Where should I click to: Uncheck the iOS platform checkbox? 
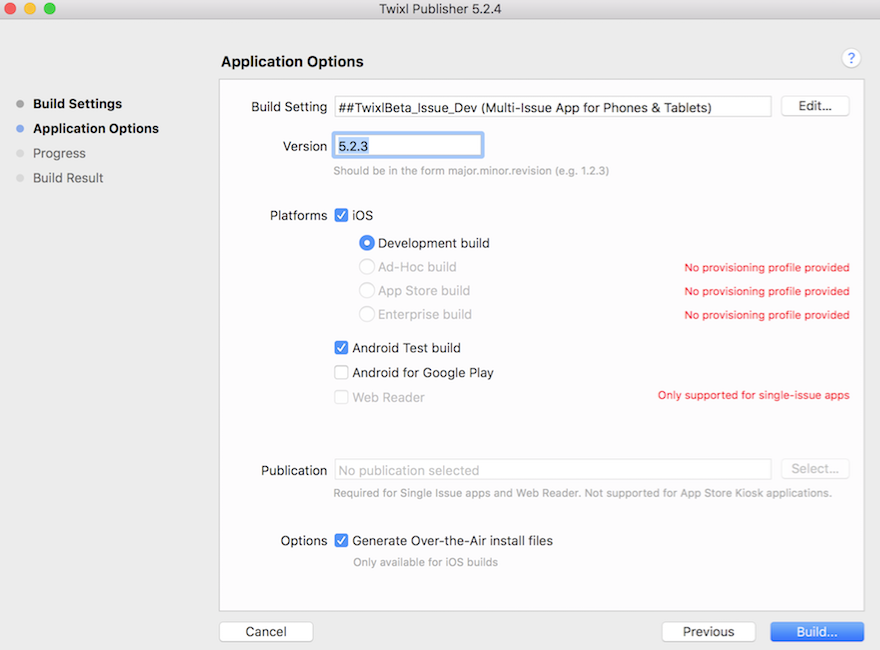click(x=341, y=215)
